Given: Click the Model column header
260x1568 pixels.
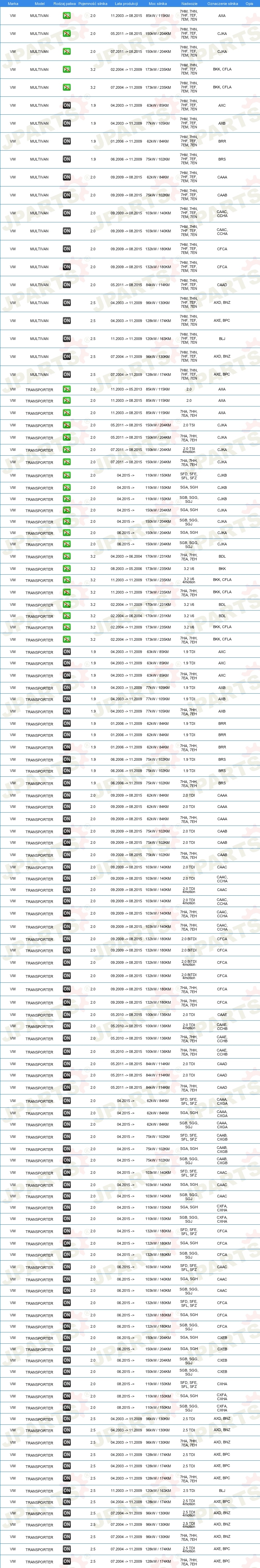Looking at the screenshot, I should (x=40, y=4).
